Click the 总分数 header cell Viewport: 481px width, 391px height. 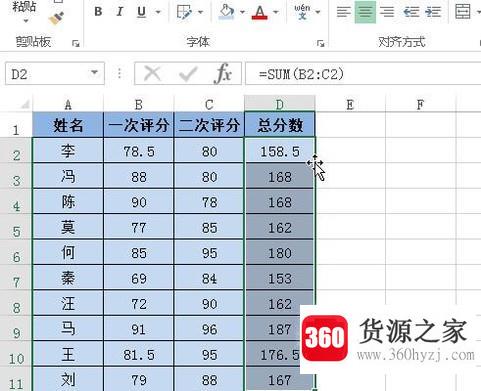[280, 125]
